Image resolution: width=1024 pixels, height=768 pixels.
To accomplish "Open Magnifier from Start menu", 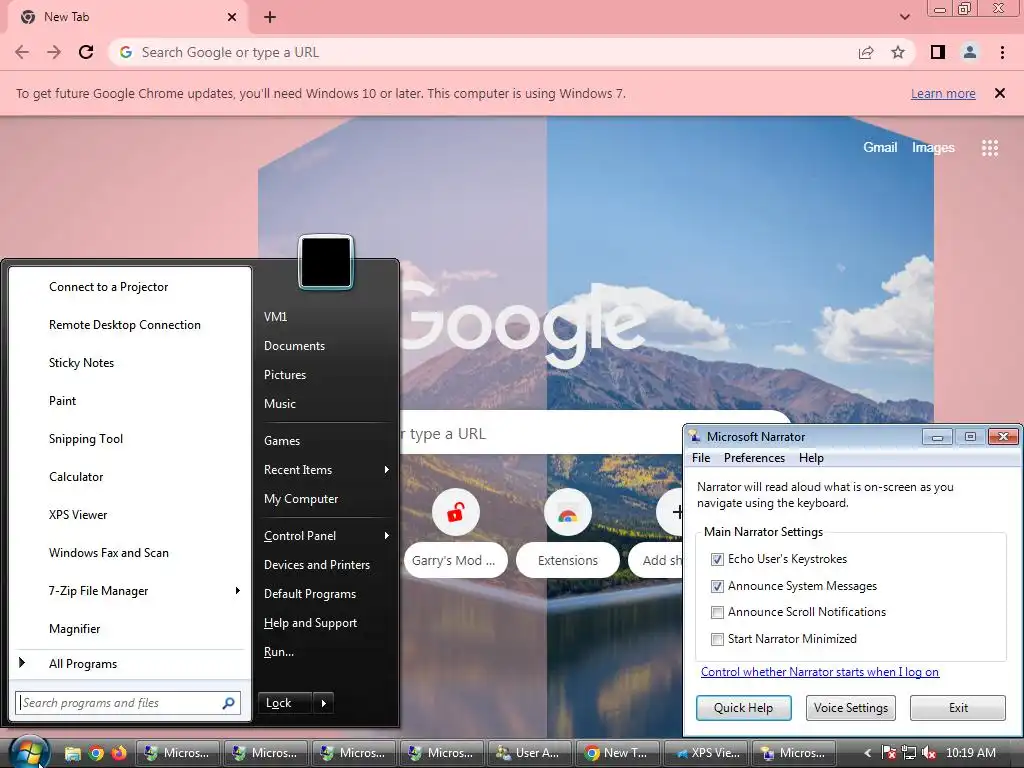I will coord(129,629).
